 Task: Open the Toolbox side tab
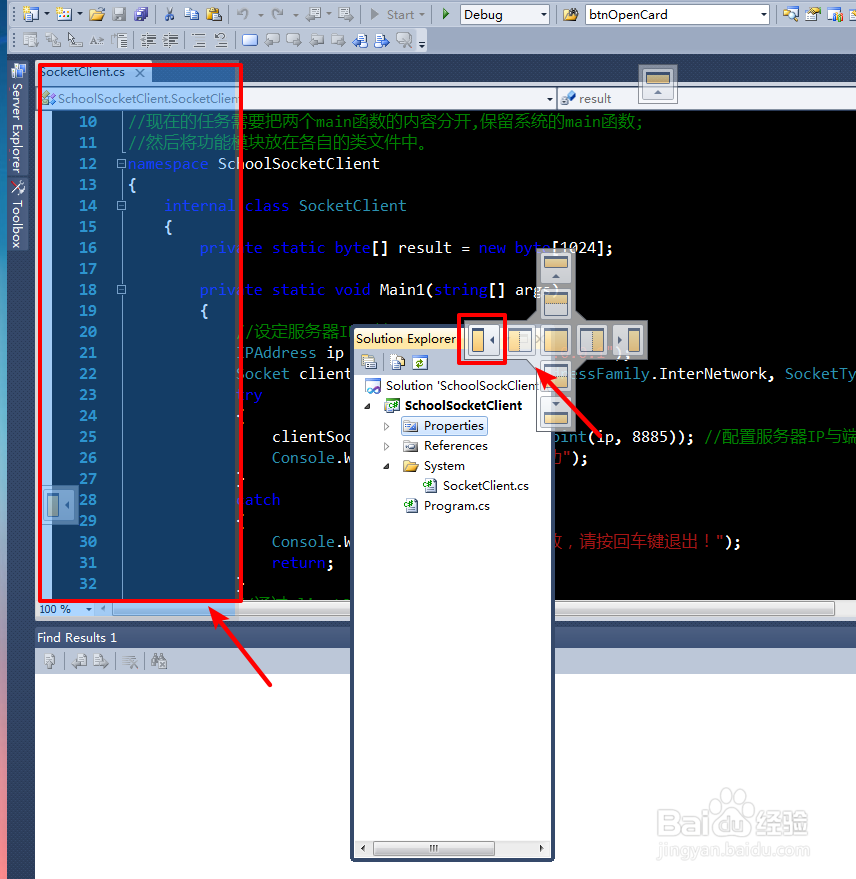point(18,215)
